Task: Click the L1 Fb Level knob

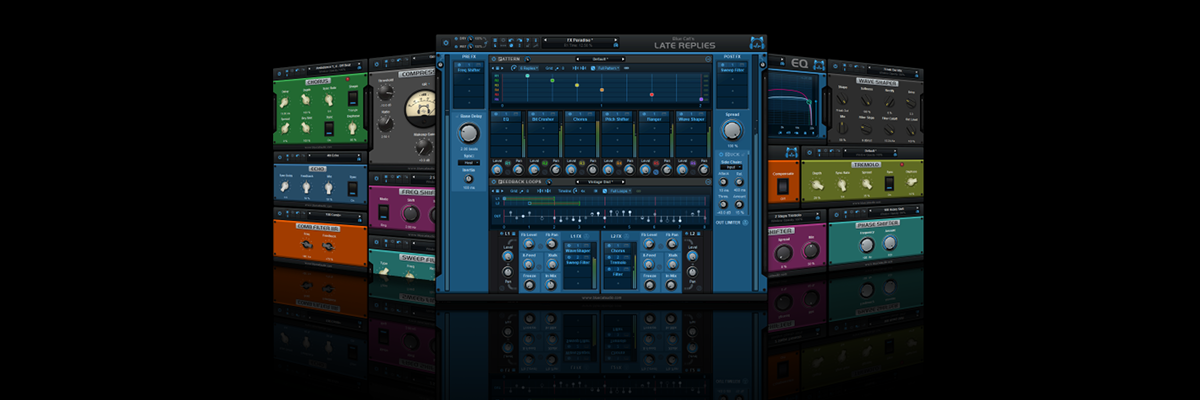Action: pyautogui.click(x=529, y=244)
